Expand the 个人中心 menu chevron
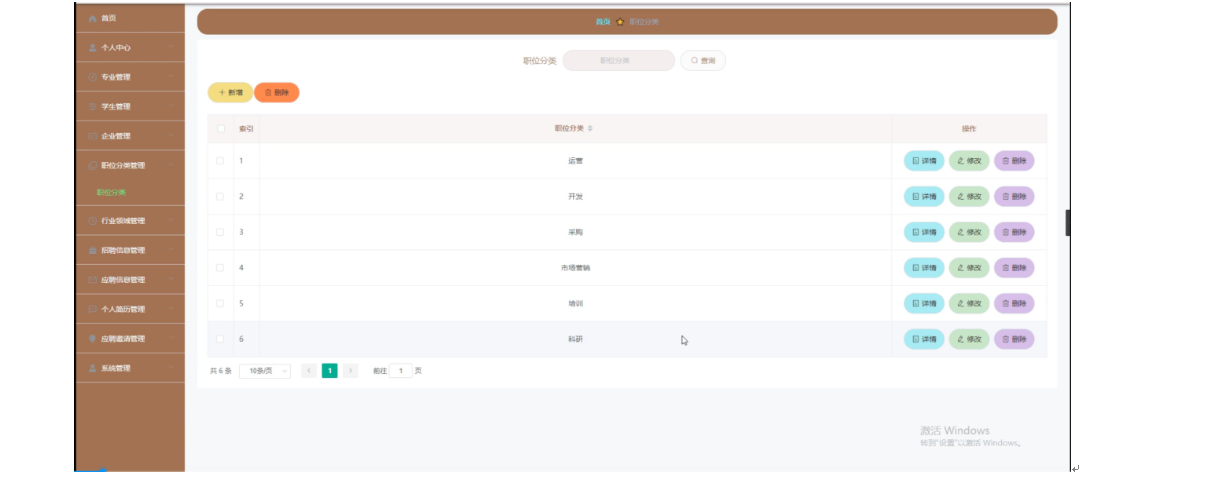The image size is (1213, 477). [x=172, y=48]
